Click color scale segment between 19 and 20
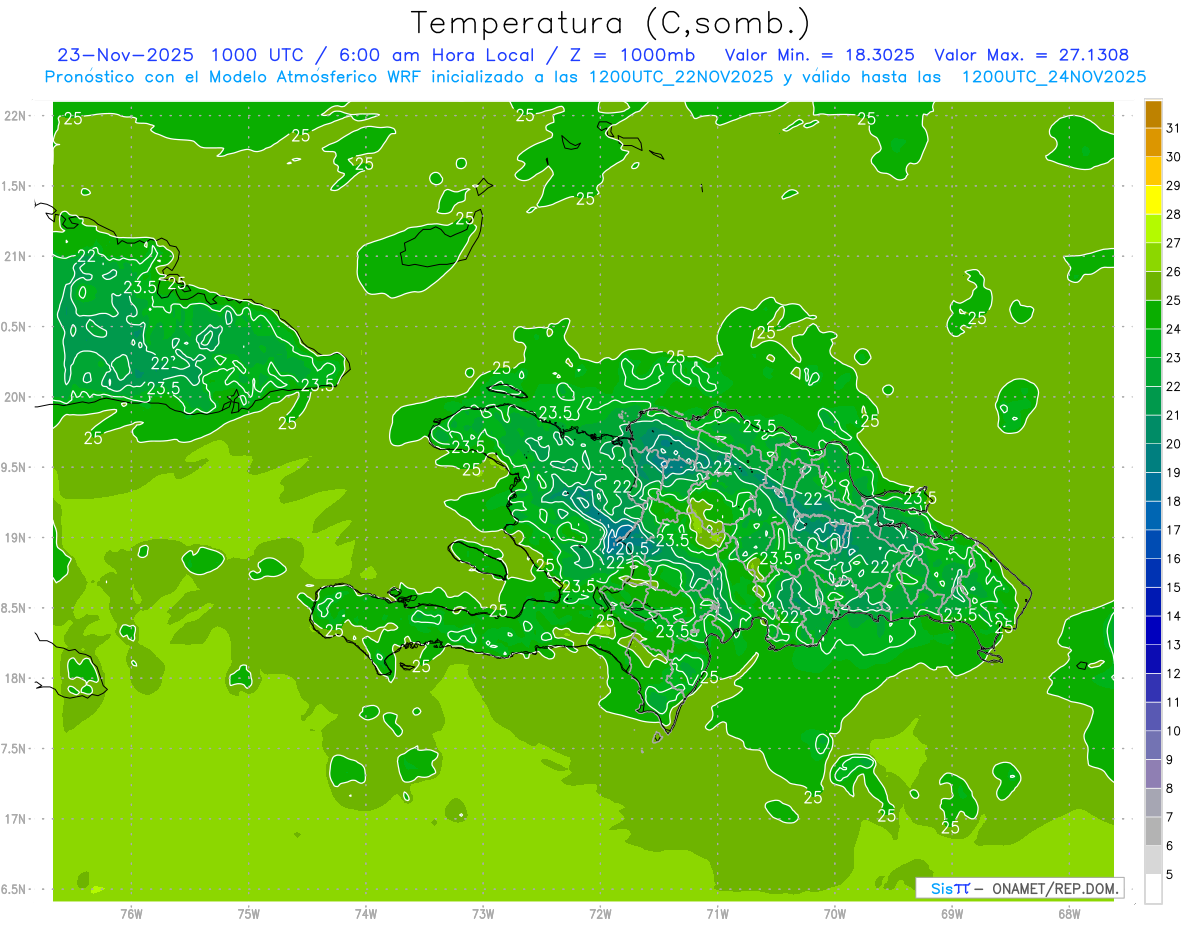The image size is (1200, 927). point(1153,458)
